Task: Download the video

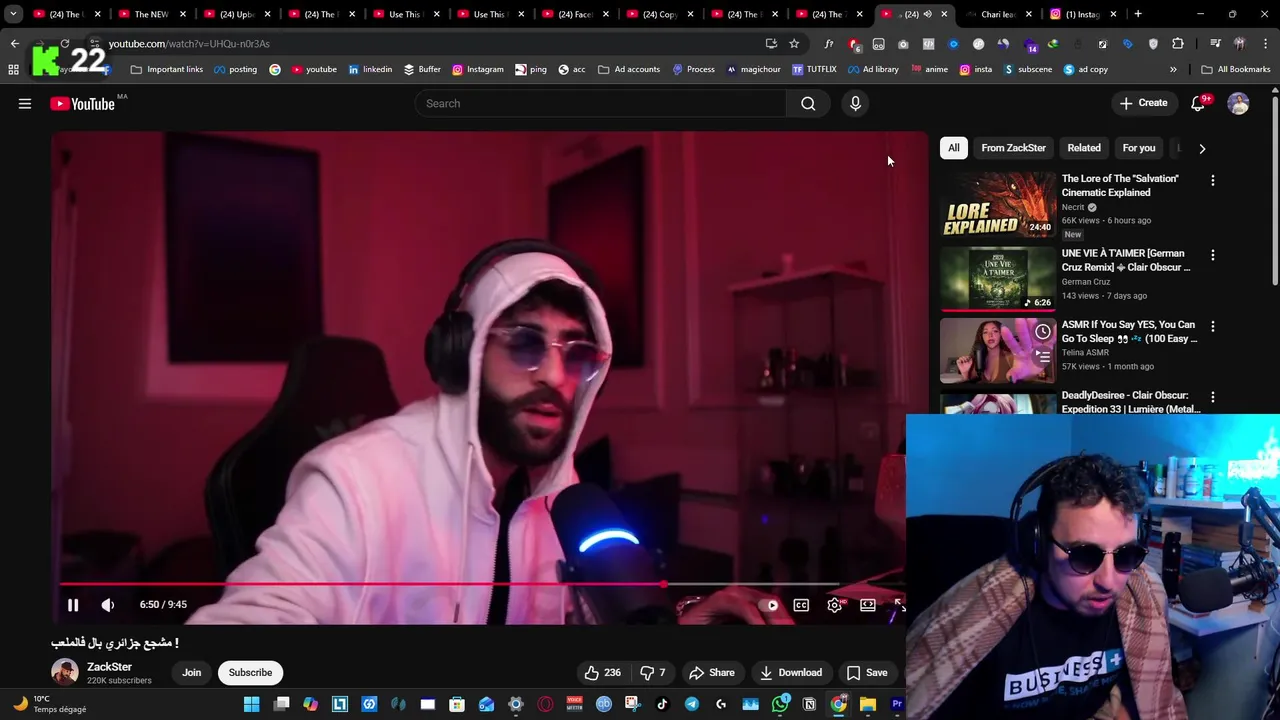Action: pyautogui.click(x=790, y=673)
